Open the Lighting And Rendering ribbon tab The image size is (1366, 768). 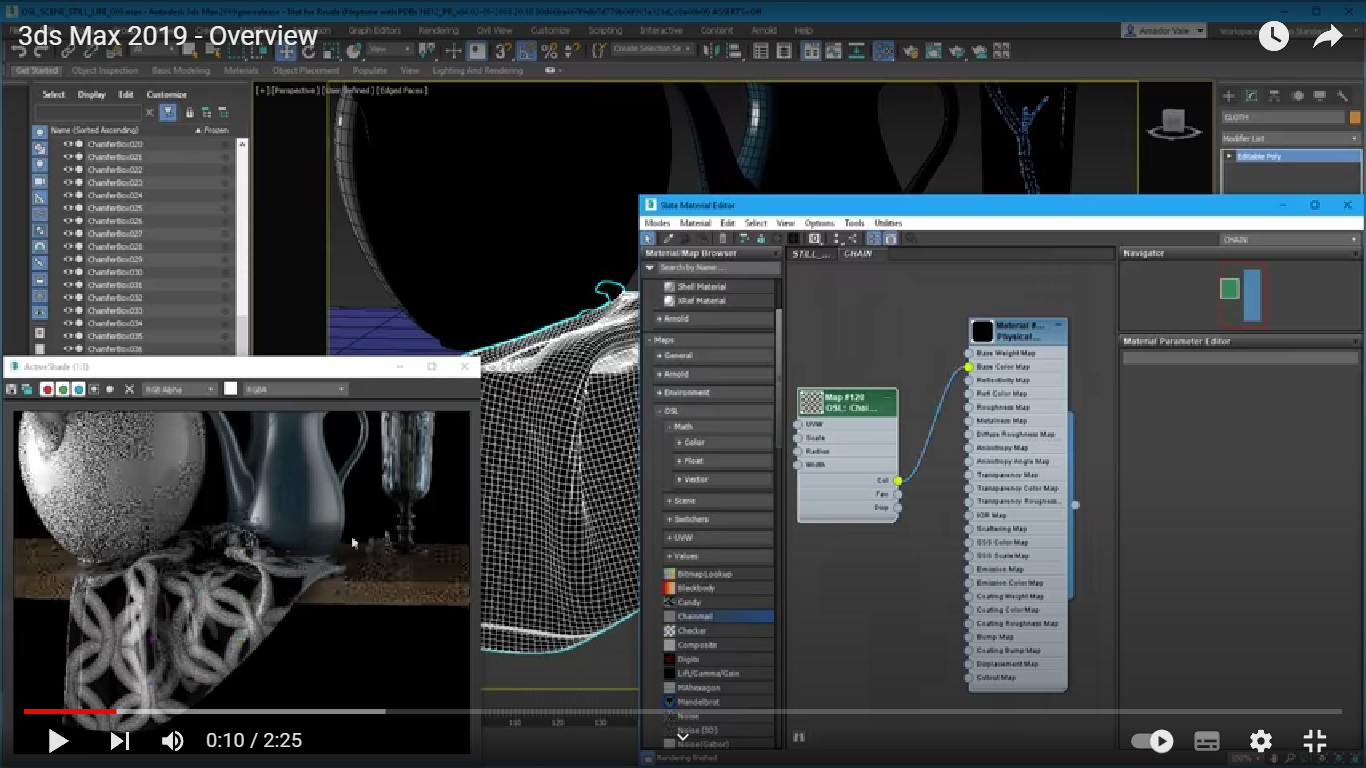(477, 71)
